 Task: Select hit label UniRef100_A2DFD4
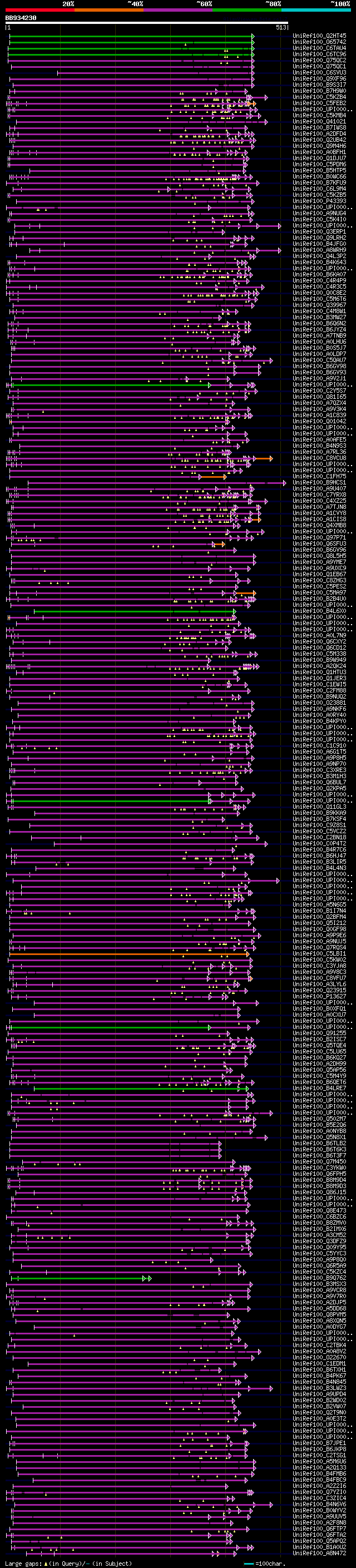[319, 134]
